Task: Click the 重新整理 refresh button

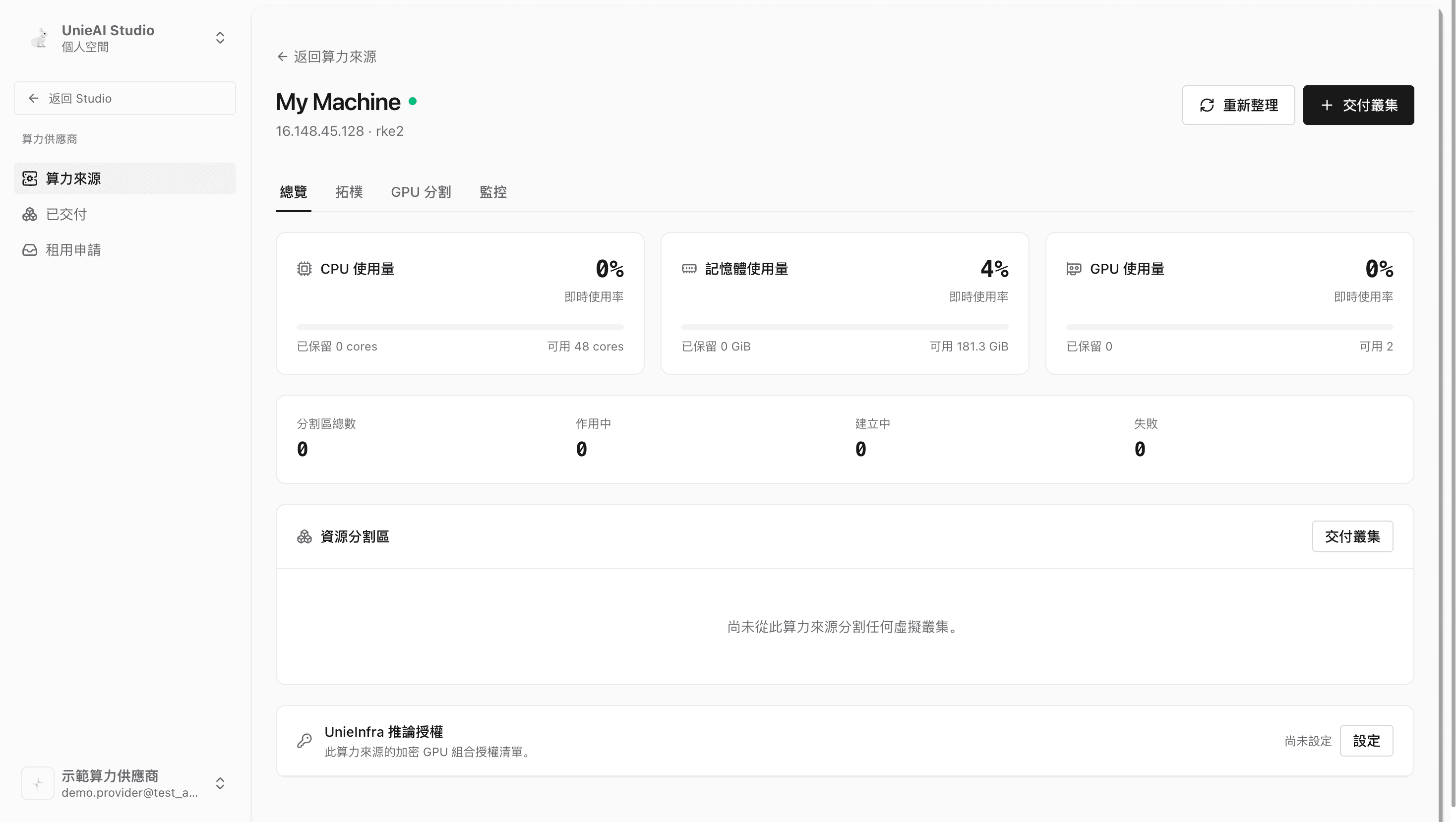Action: click(x=1238, y=105)
